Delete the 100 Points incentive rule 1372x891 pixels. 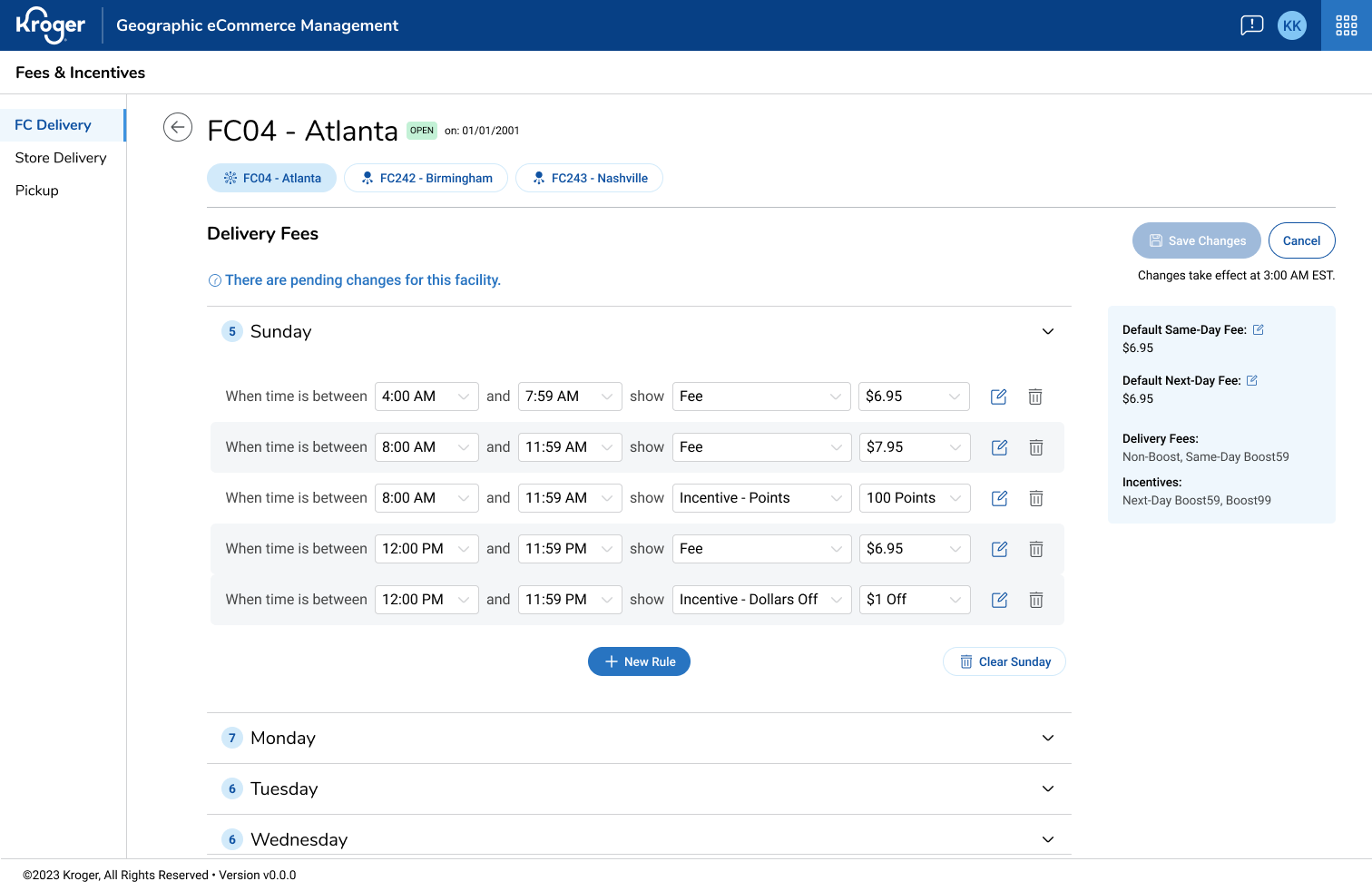click(1035, 498)
